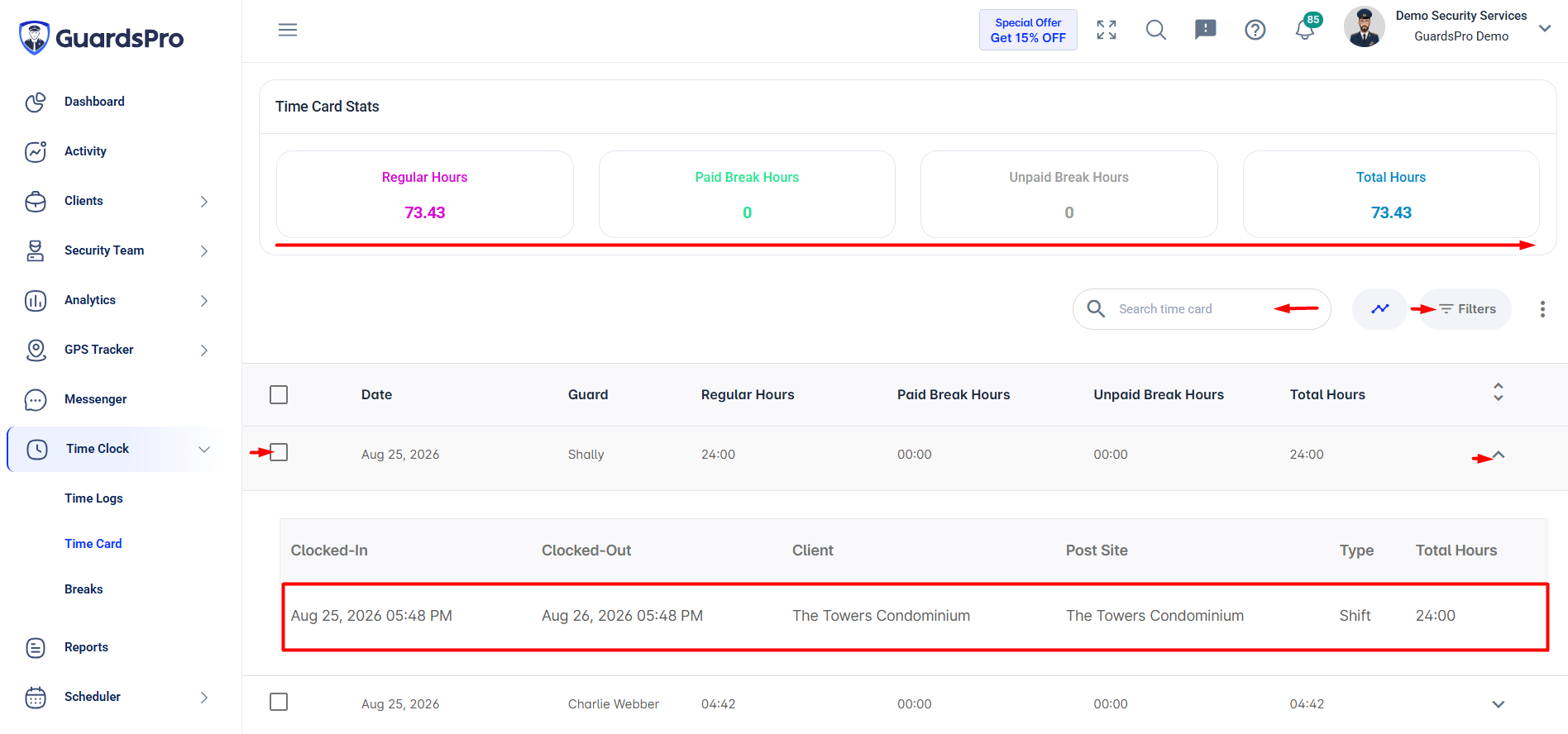1568x734 pixels.
Task: Toggle the hamburger sidebar menu
Action: point(288,30)
